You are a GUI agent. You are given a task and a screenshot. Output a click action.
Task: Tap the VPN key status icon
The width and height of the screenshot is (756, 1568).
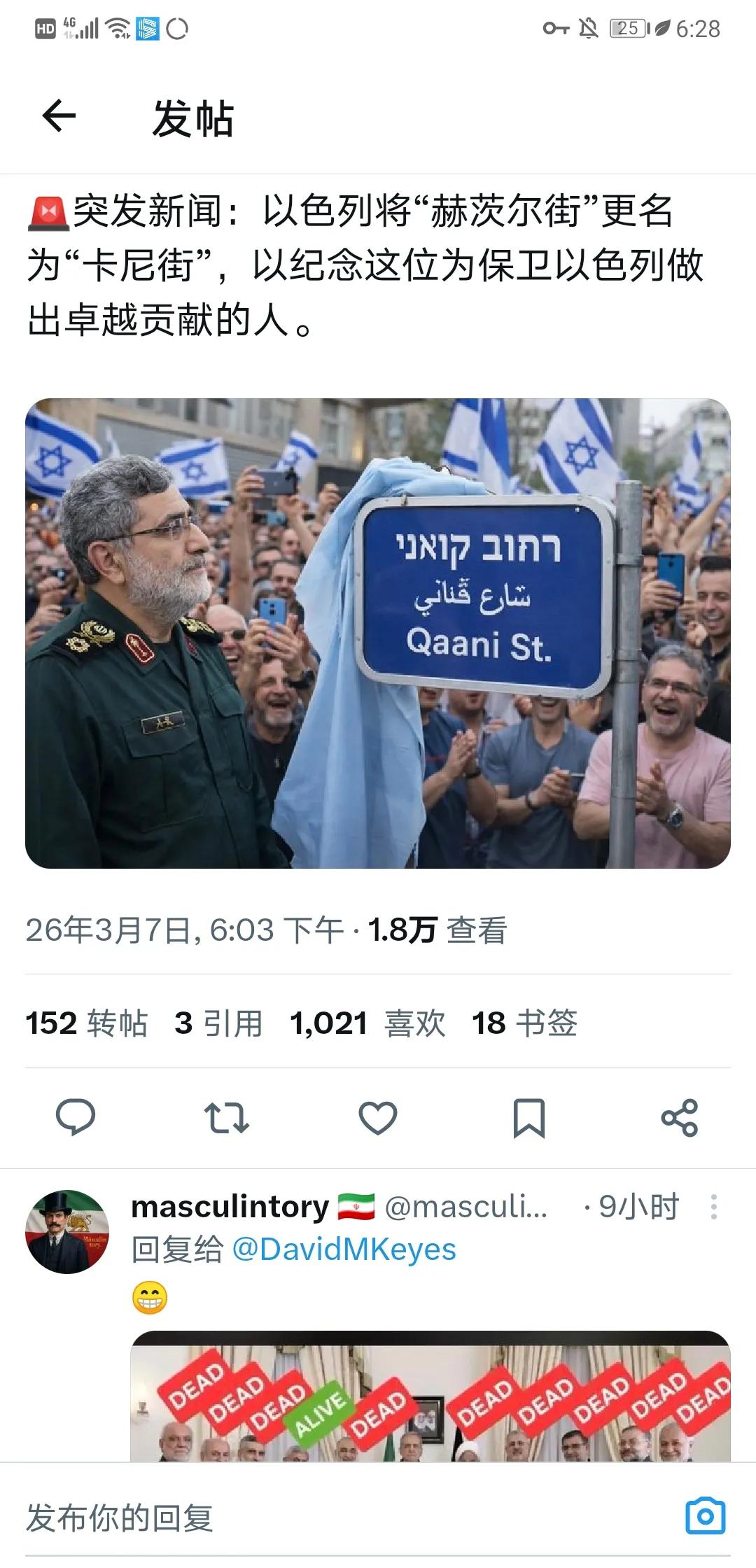(x=556, y=29)
